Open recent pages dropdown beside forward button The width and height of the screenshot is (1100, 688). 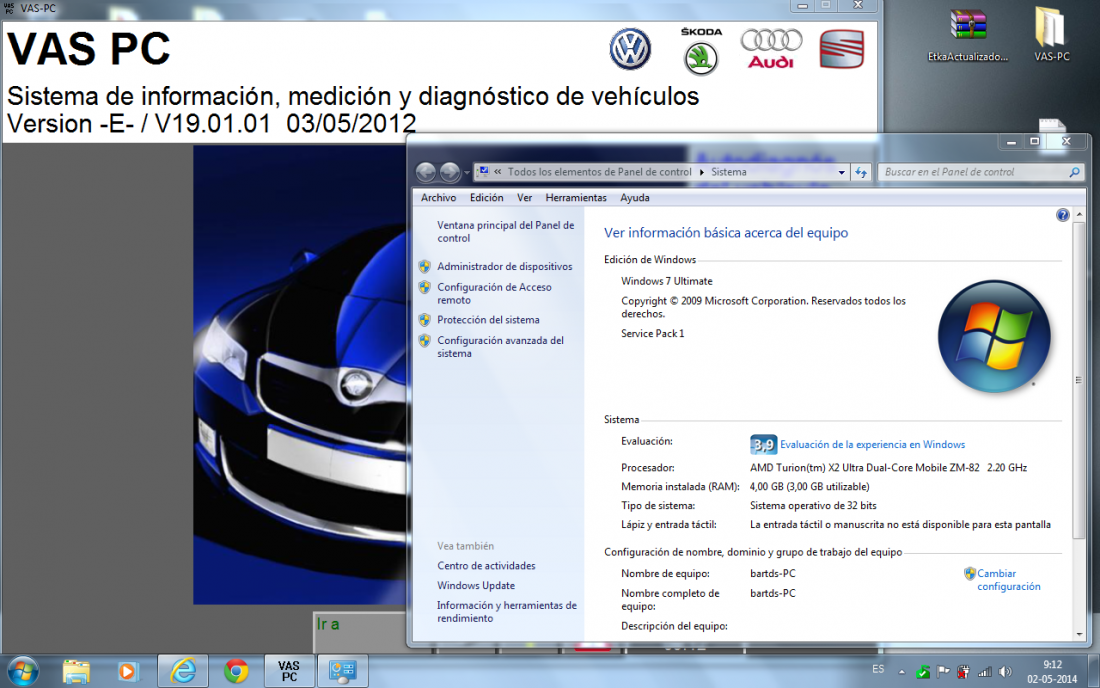[467, 173]
